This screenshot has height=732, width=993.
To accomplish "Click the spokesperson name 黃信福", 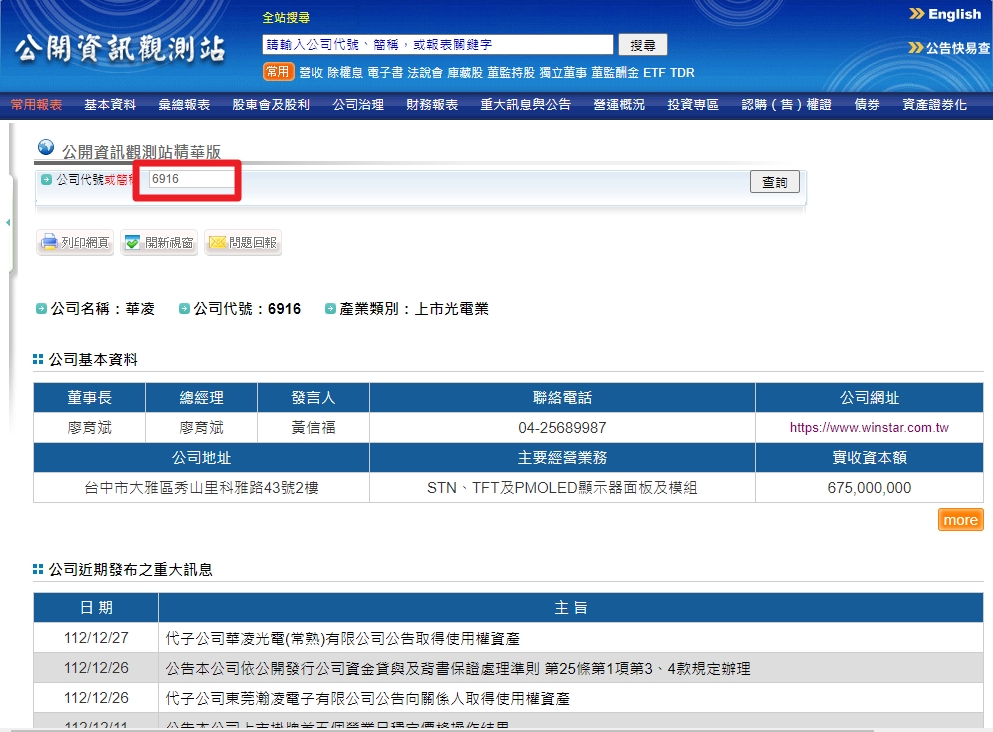I will [x=313, y=427].
